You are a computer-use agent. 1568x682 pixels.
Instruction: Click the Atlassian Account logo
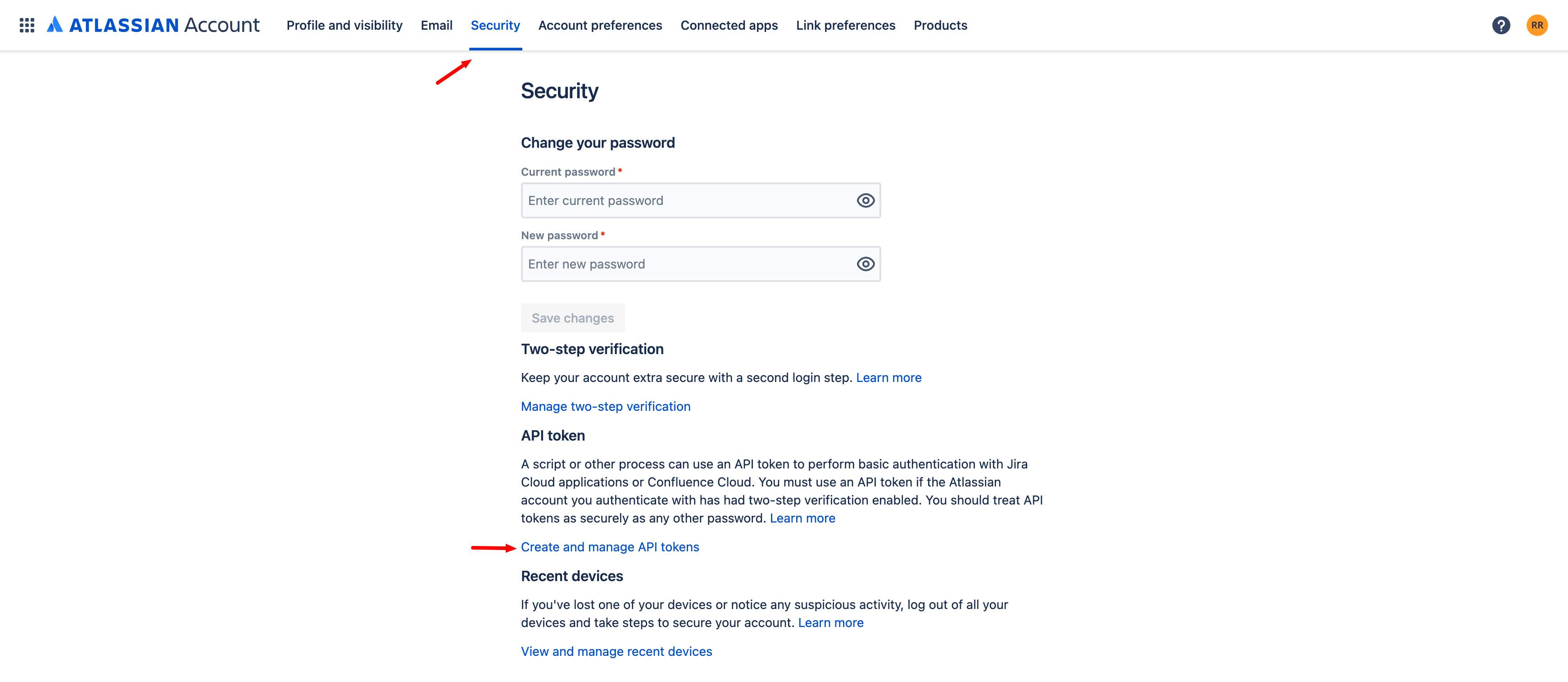pyautogui.click(x=154, y=25)
